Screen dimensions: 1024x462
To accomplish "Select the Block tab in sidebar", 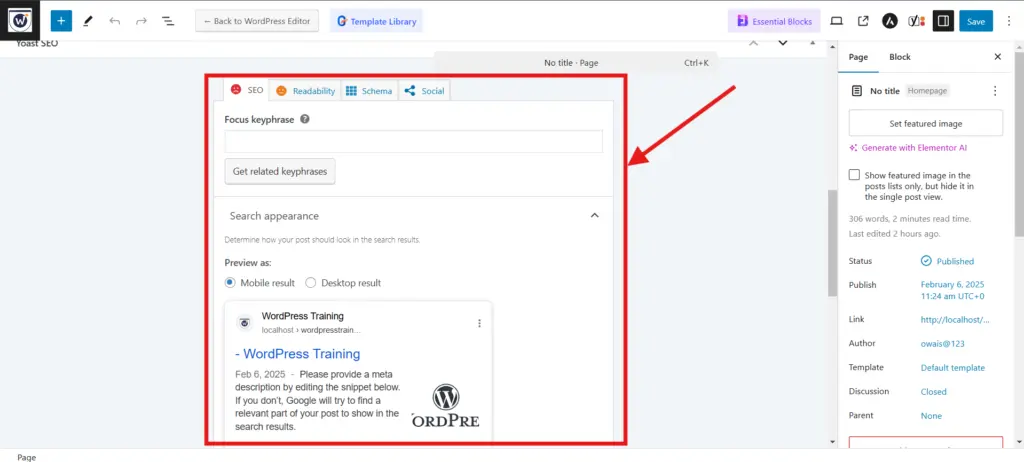I will pyautogui.click(x=900, y=57).
